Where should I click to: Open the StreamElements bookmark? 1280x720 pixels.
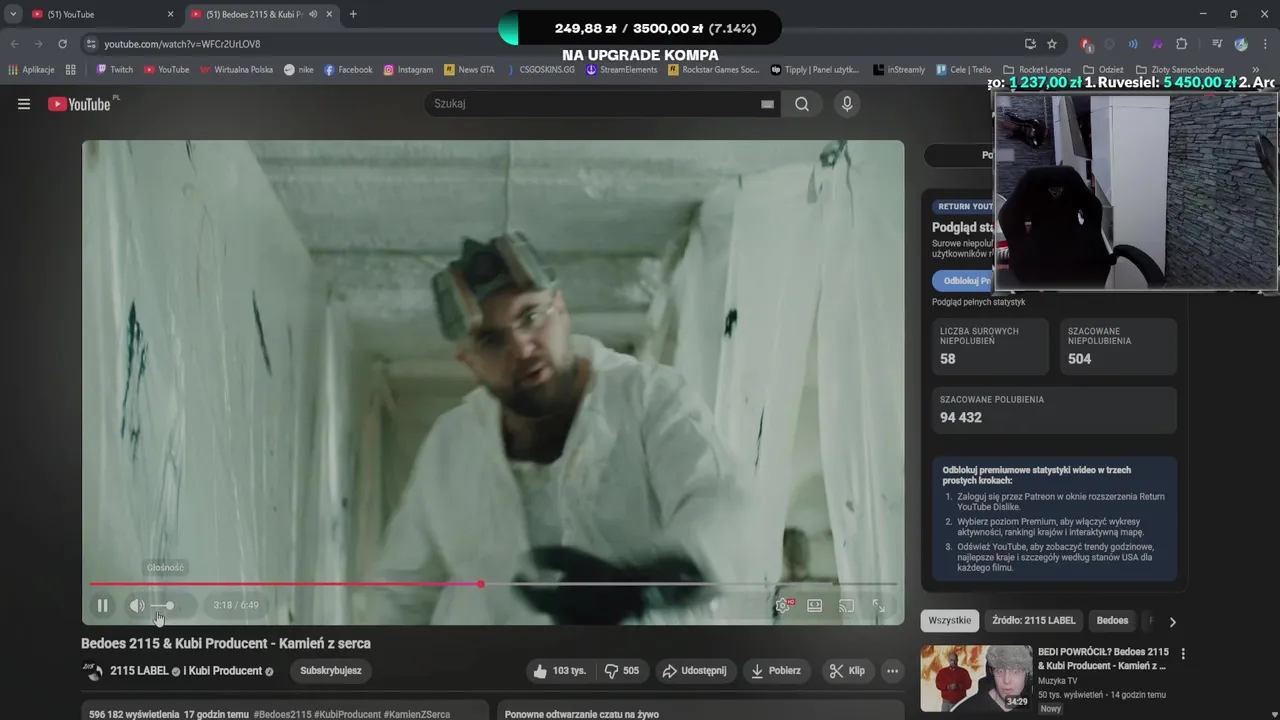pyautogui.click(x=622, y=70)
